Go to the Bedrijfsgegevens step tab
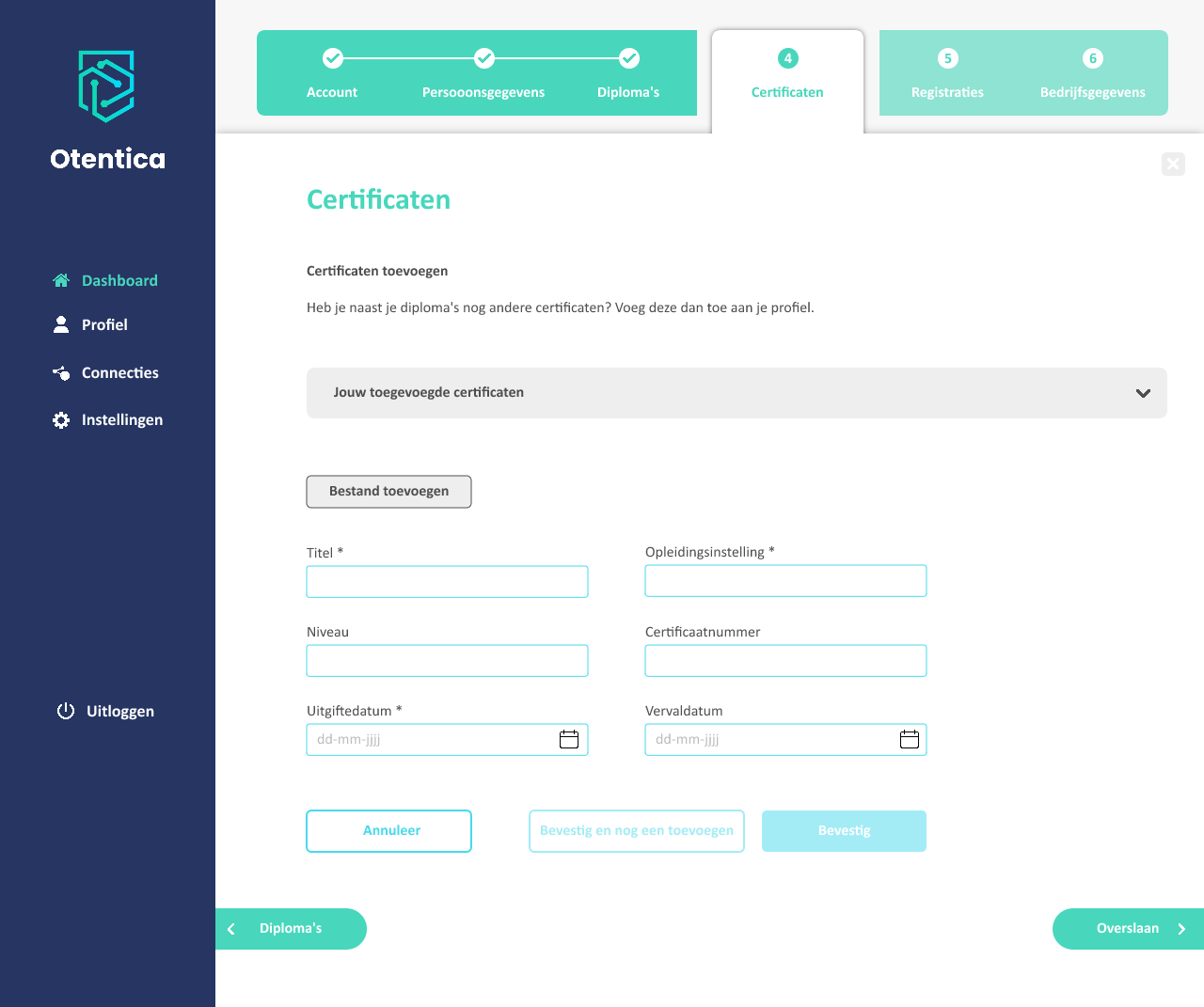The width and height of the screenshot is (1204, 1007). click(x=1093, y=73)
